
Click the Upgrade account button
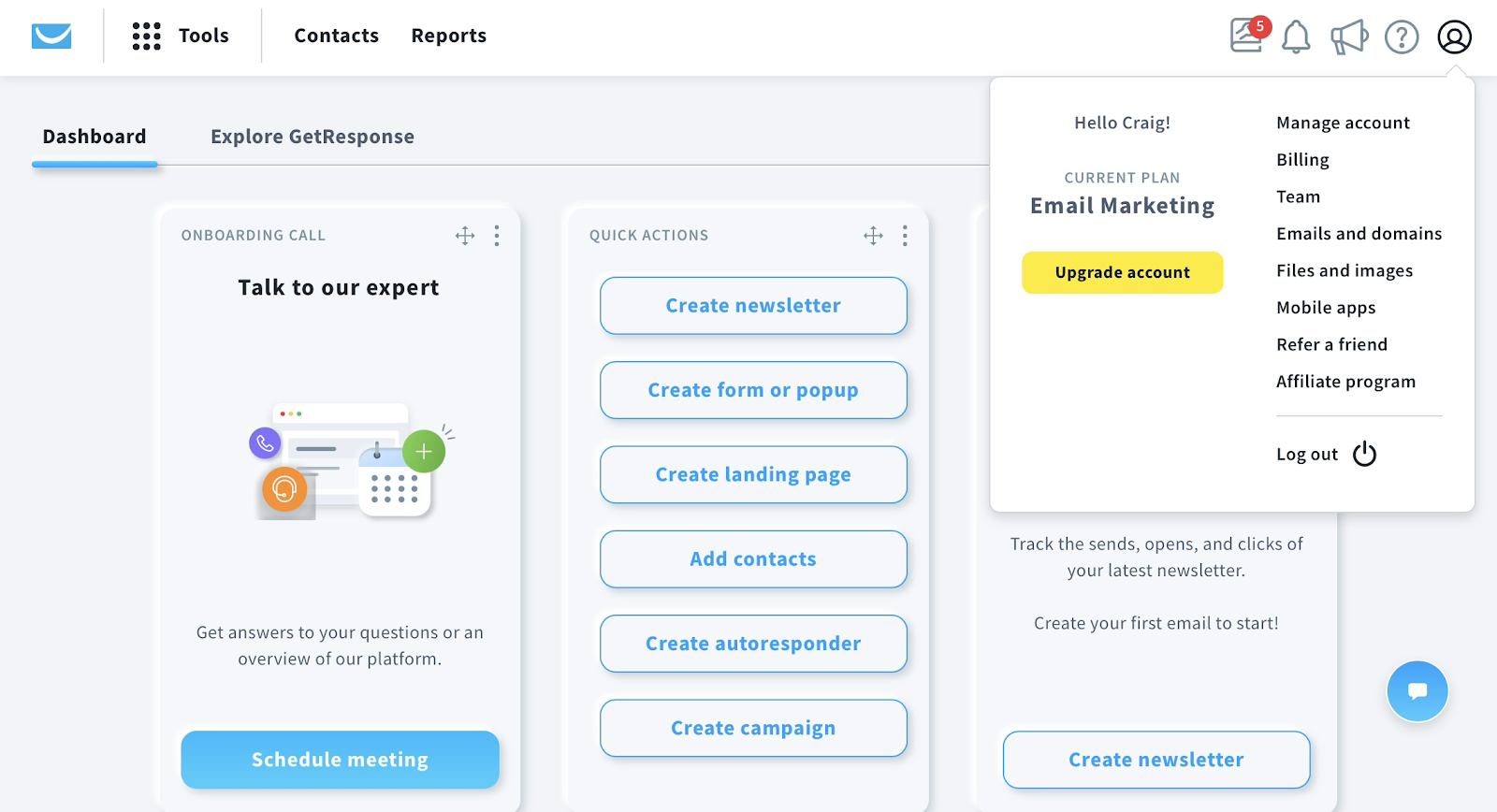point(1122,272)
